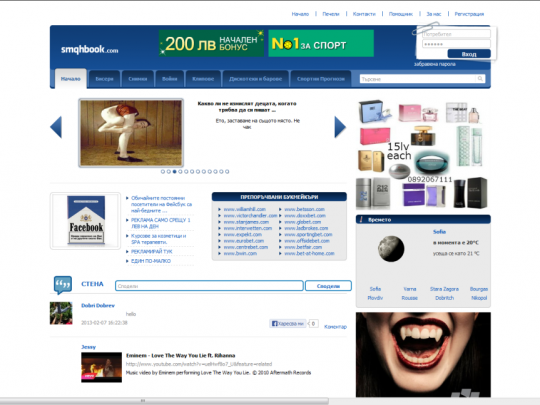
Task: Select Rousse weather city
Action: (x=409, y=298)
